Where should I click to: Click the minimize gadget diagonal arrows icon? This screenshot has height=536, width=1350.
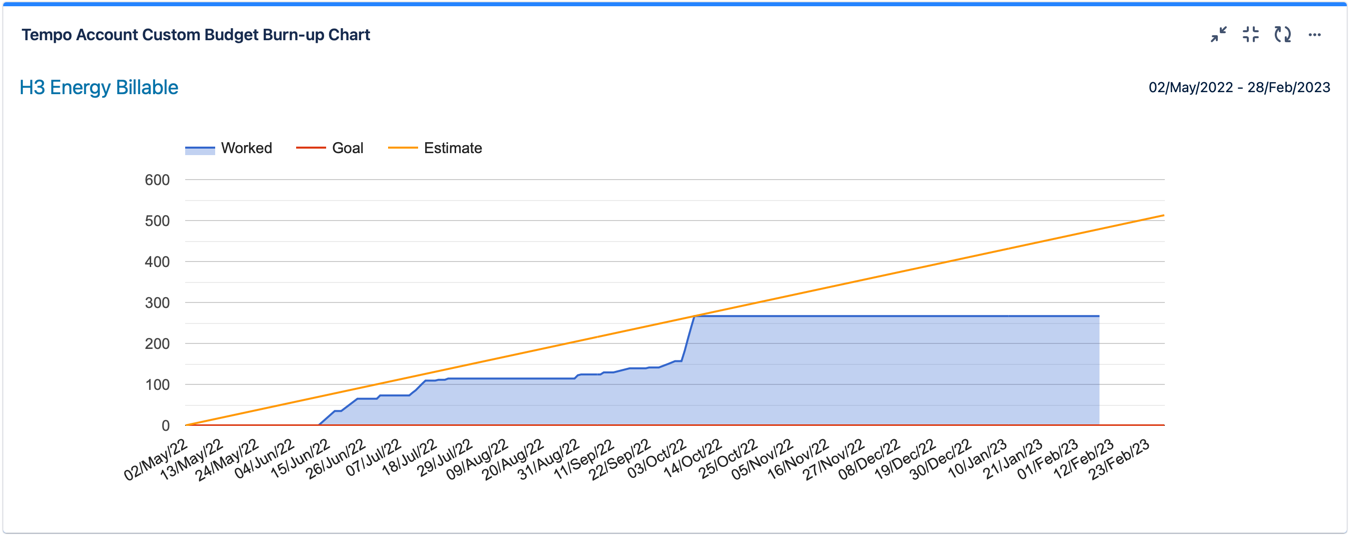(1218, 35)
